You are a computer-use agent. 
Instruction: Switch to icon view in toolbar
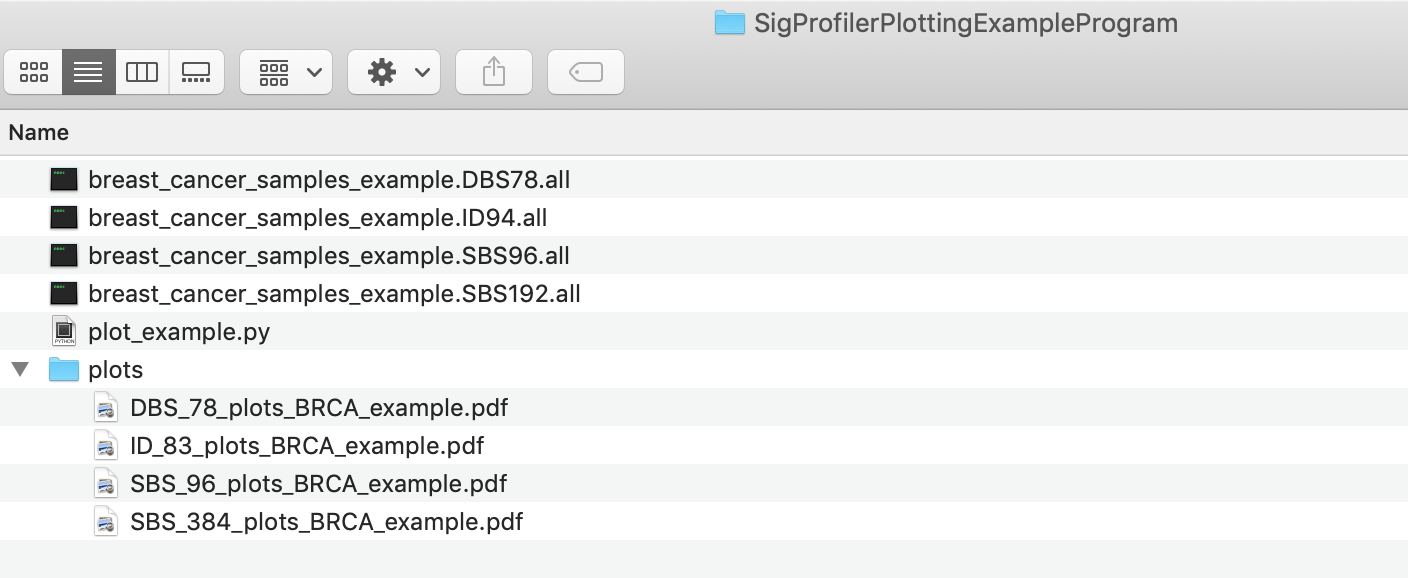(x=34, y=72)
